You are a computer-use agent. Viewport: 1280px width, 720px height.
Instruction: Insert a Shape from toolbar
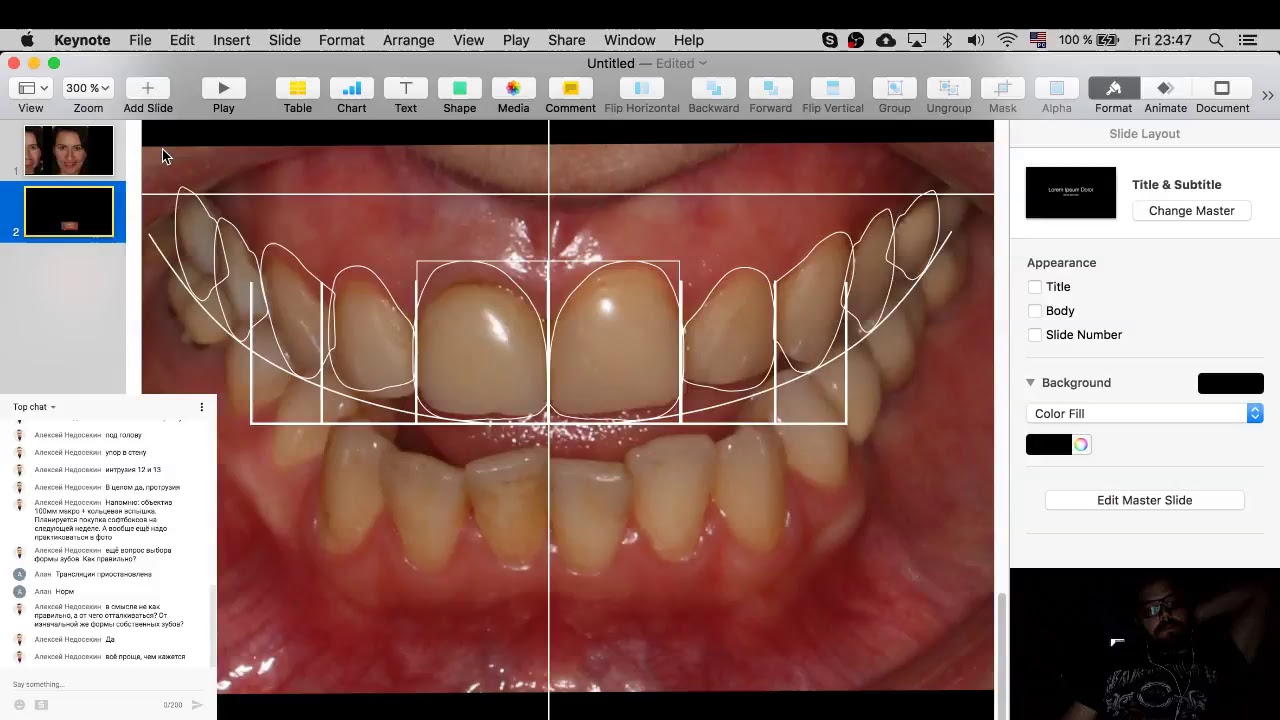pyautogui.click(x=459, y=88)
